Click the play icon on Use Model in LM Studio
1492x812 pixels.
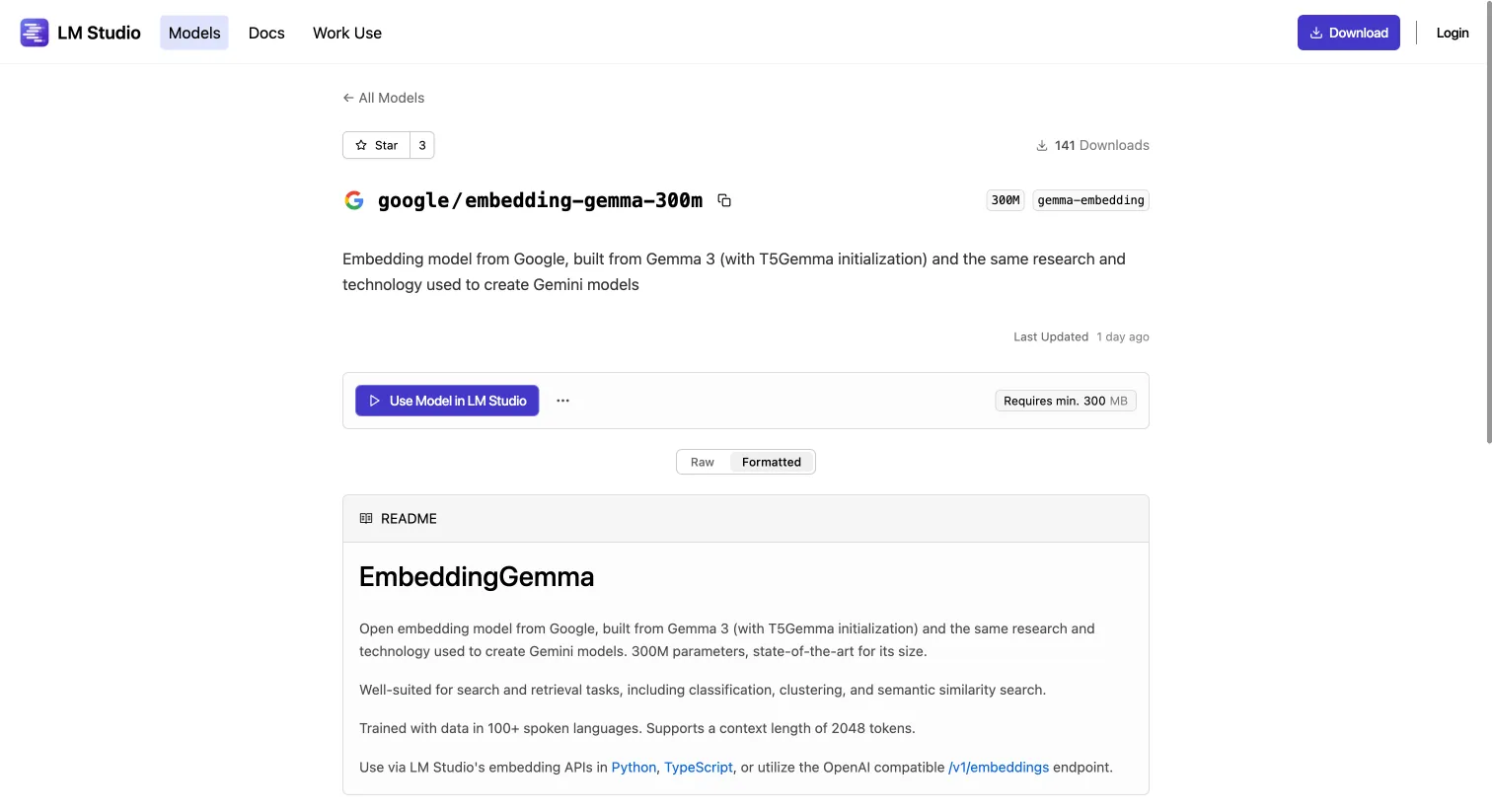tap(374, 401)
